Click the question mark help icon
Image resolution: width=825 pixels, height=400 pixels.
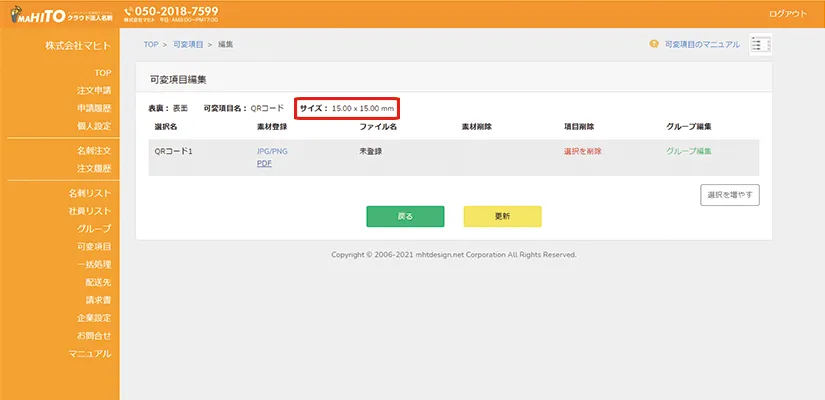tap(653, 44)
